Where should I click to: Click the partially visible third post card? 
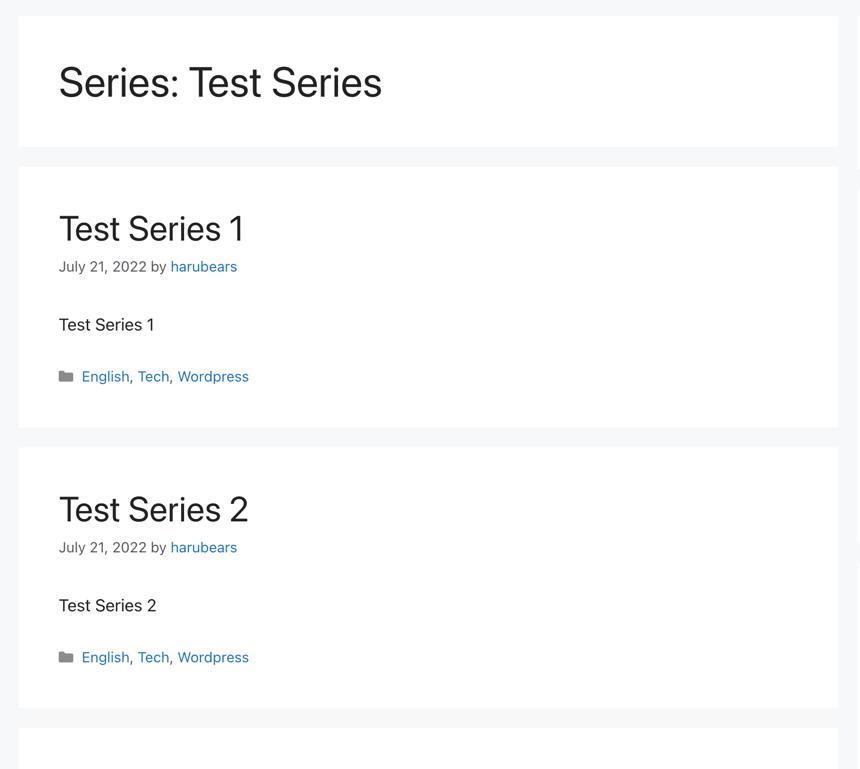point(428,749)
